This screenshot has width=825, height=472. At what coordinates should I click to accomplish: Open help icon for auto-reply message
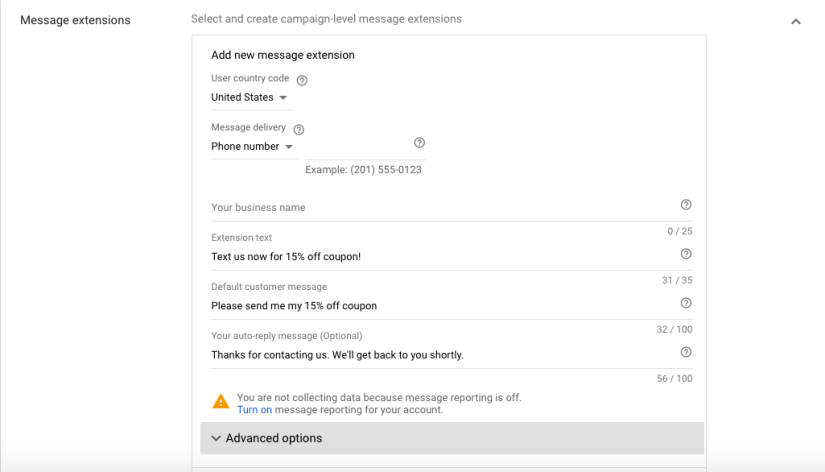tap(686, 352)
